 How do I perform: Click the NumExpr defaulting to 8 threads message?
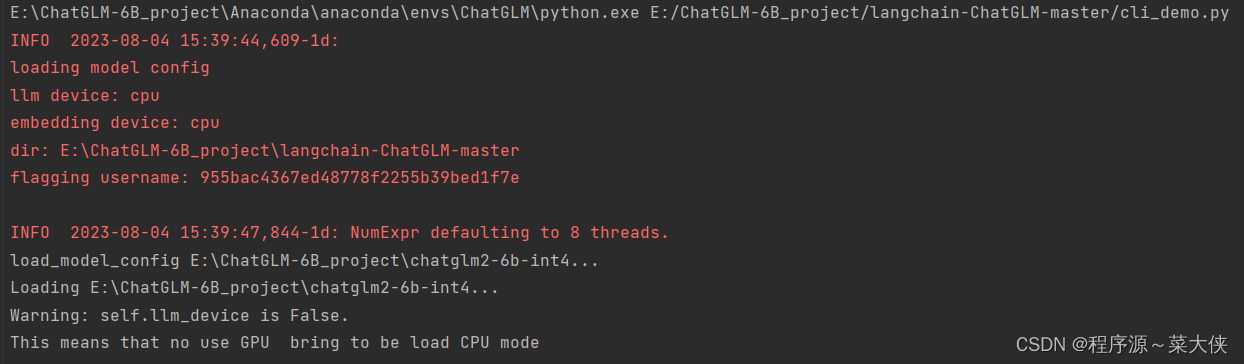[x=509, y=233]
